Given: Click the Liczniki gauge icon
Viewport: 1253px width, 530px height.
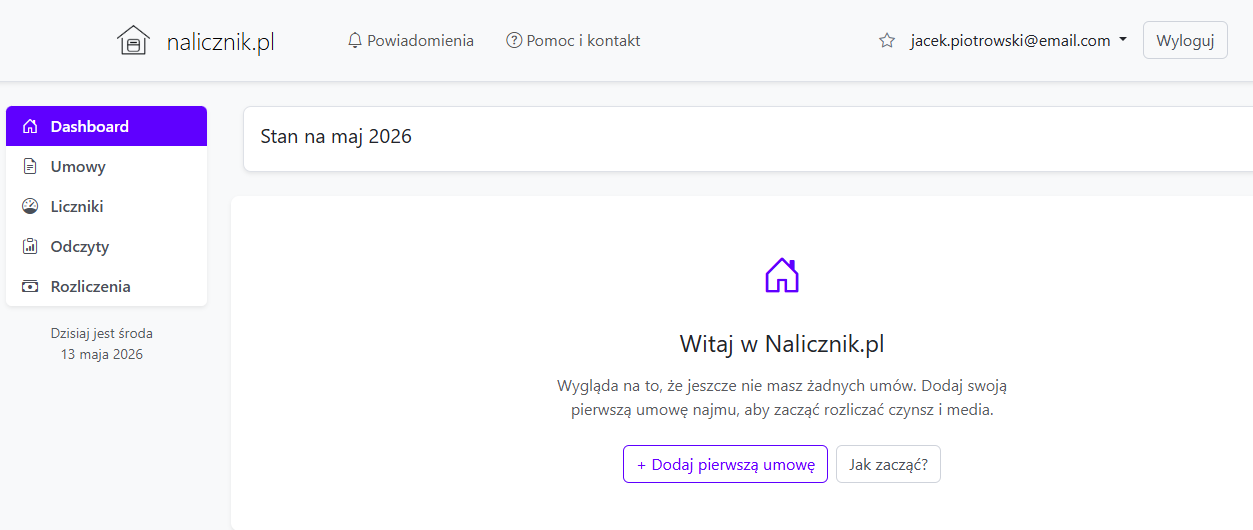Looking at the screenshot, I should click(x=30, y=207).
